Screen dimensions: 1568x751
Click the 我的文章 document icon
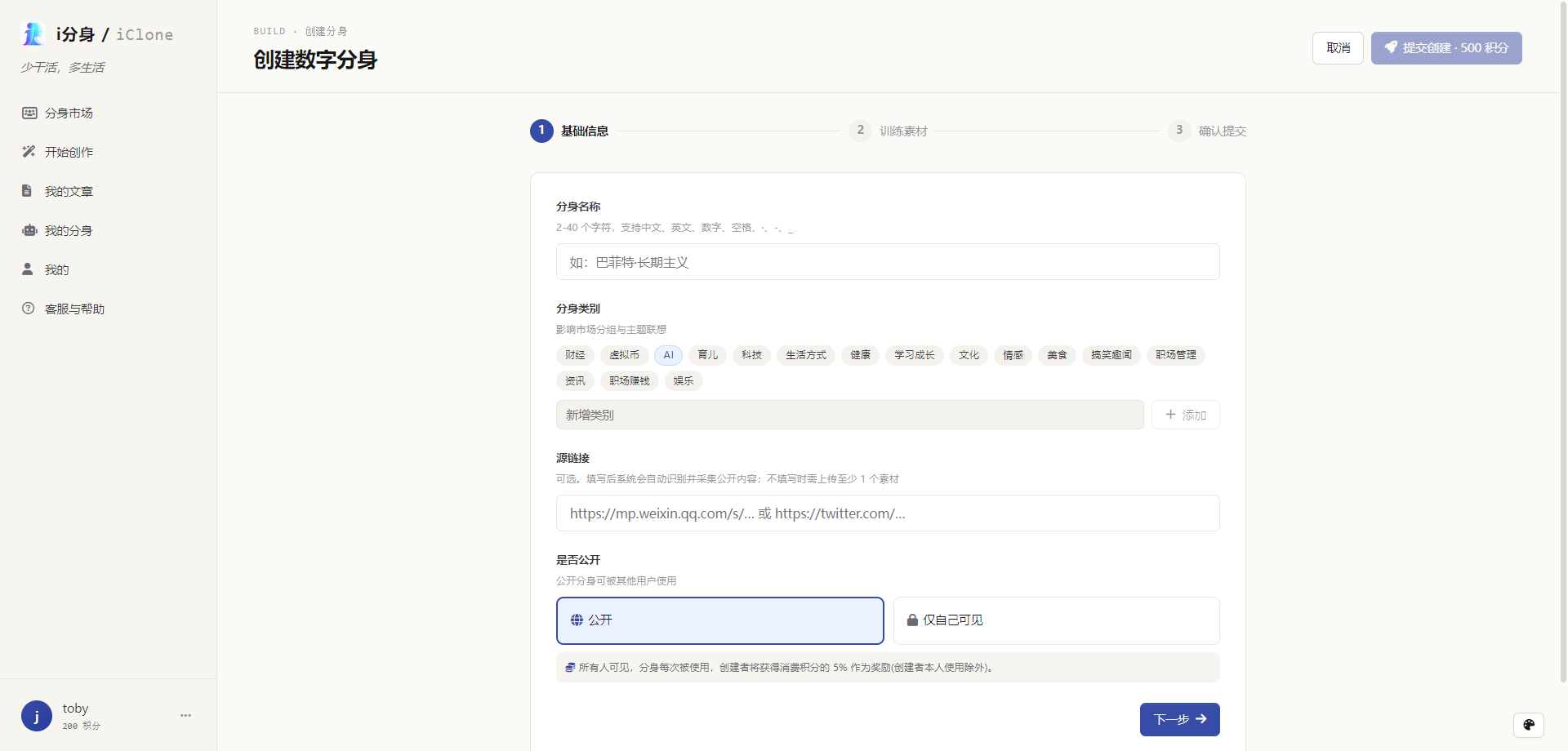pos(27,191)
